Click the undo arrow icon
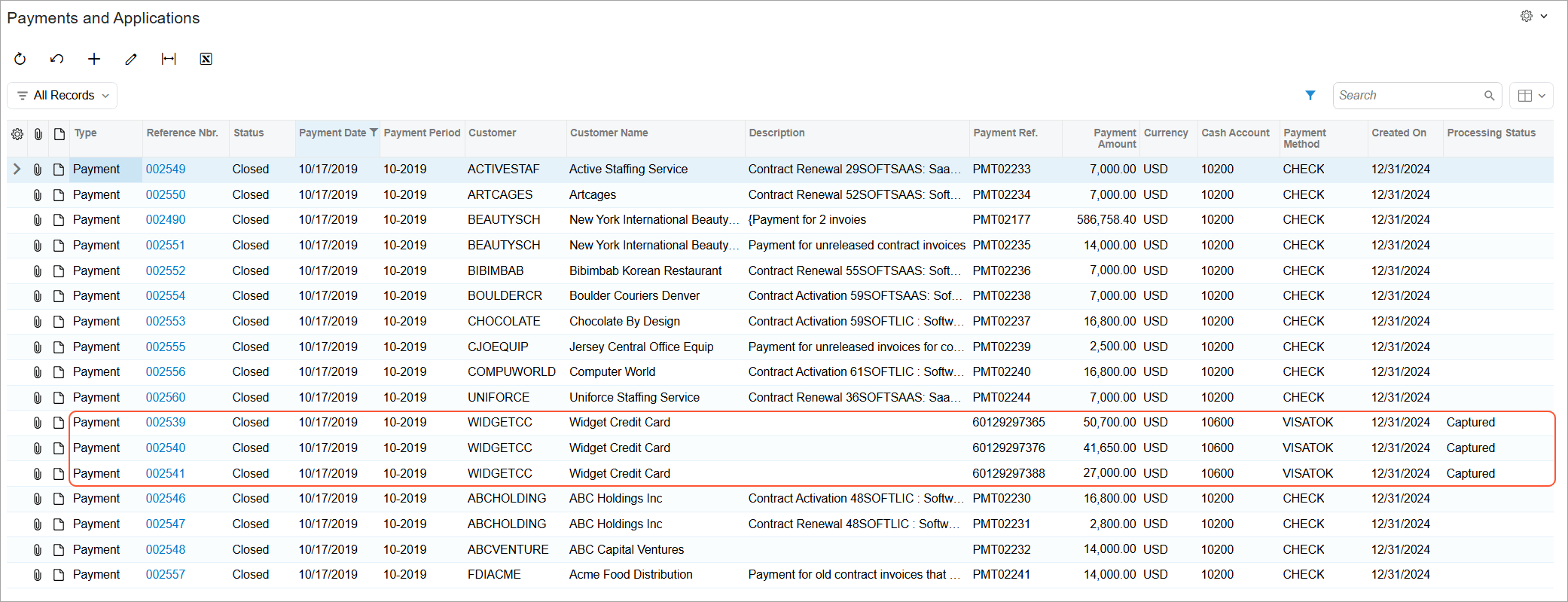 57,59
